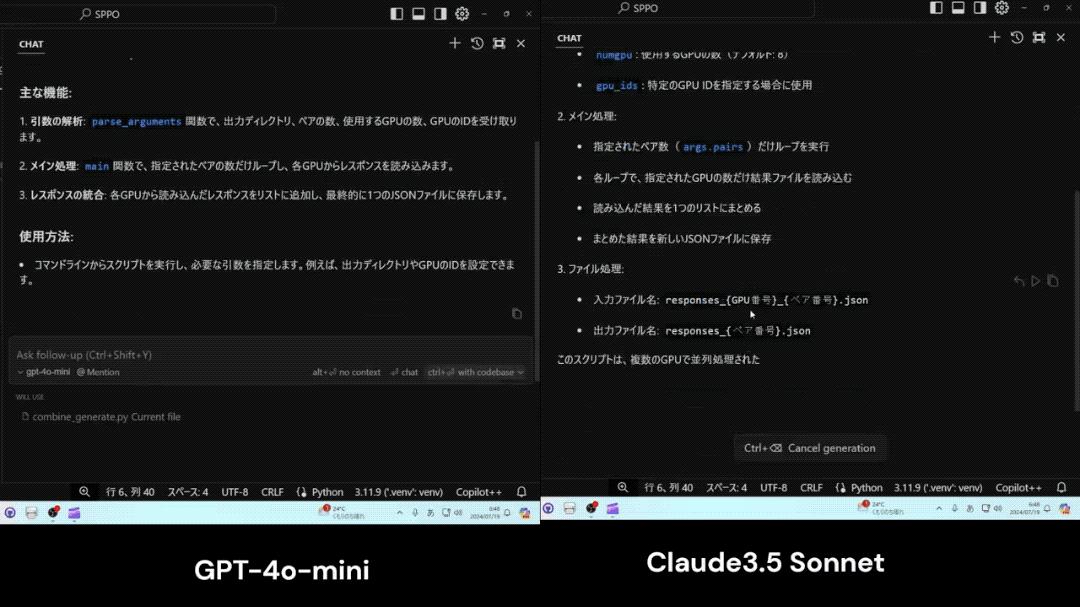Open the chat history panel

(476, 43)
